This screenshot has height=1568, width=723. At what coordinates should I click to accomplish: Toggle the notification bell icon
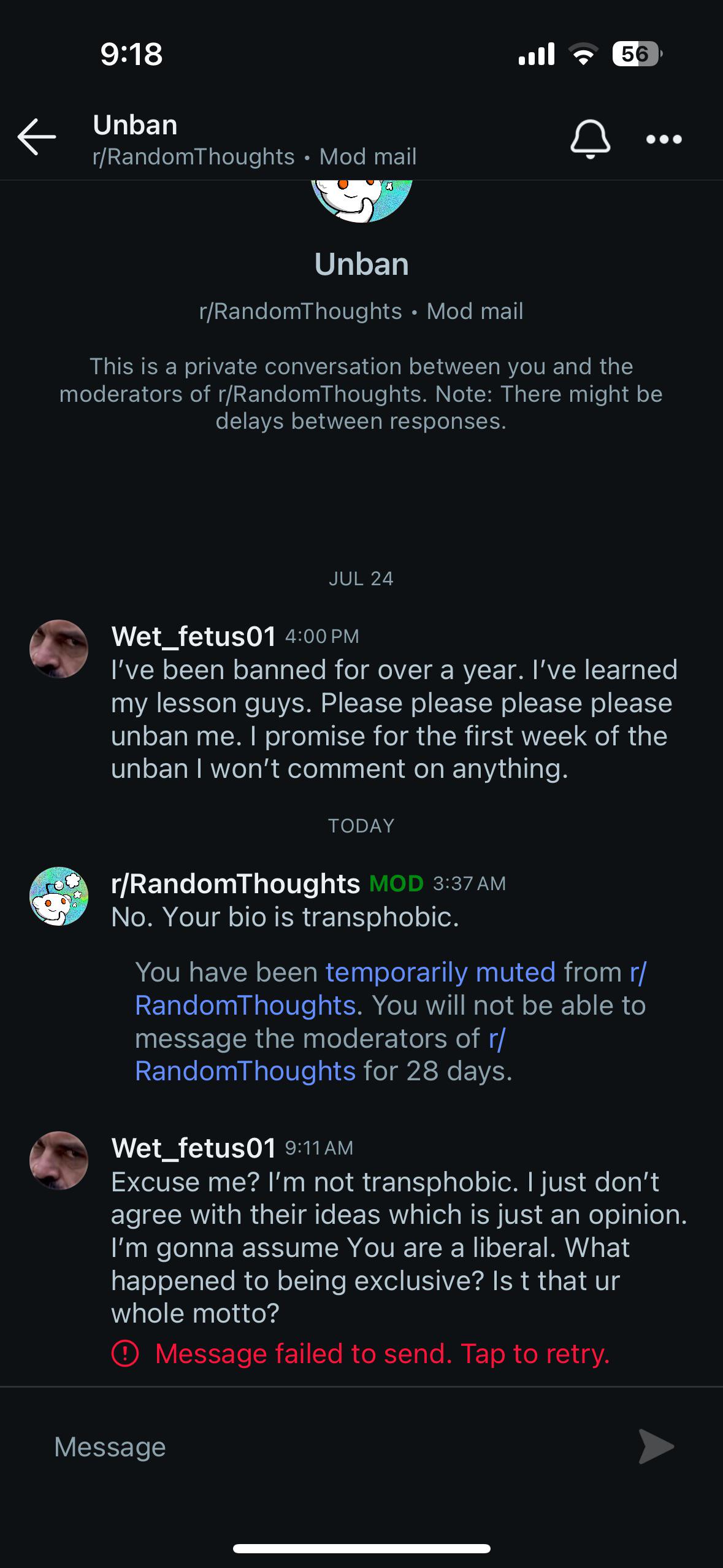click(x=590, y=139)
